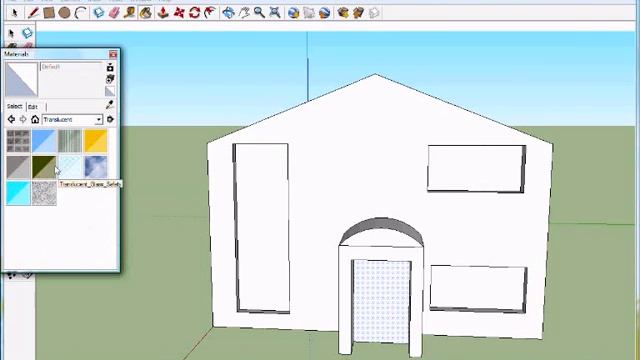
Task: Click the large current material preview
Action: pos(21,79)
